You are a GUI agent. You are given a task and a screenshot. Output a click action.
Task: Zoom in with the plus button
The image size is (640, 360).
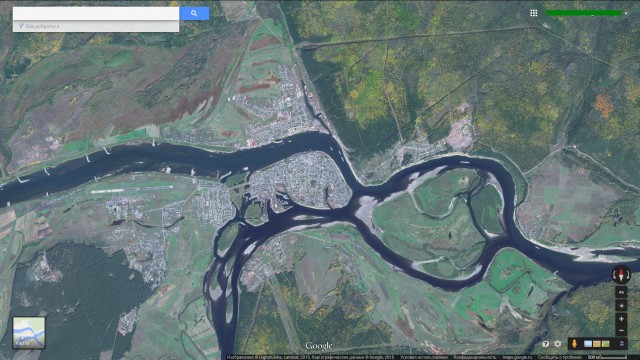pyautogui.click(x=621, y=319)
